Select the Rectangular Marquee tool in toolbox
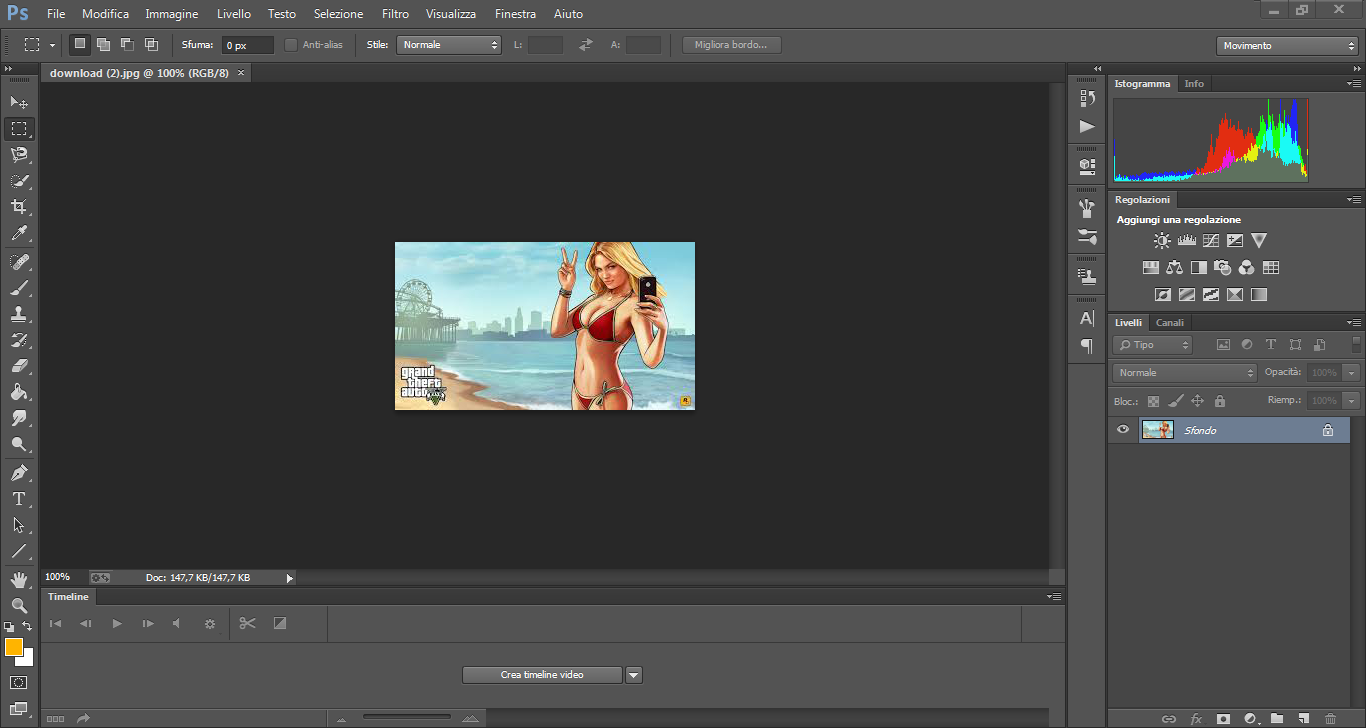This screenshot has height=728, width=1366. [x=19, y=129]
